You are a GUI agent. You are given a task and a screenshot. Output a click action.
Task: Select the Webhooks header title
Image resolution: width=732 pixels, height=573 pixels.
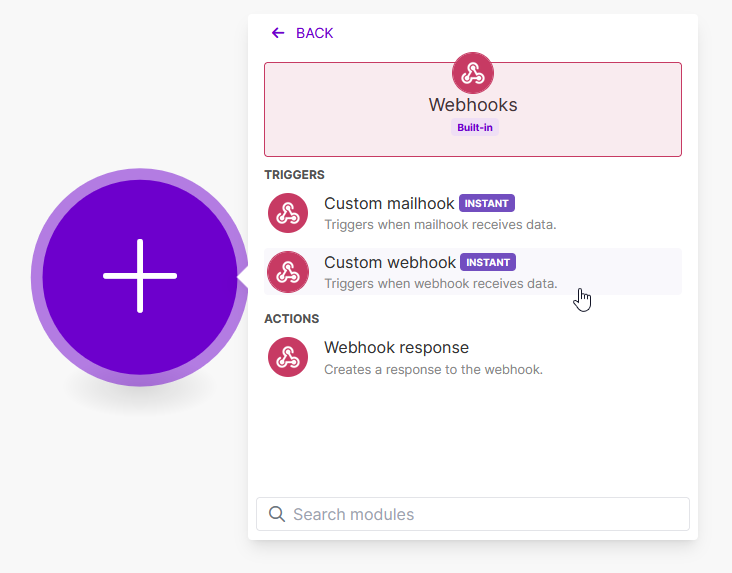point(473,105)
